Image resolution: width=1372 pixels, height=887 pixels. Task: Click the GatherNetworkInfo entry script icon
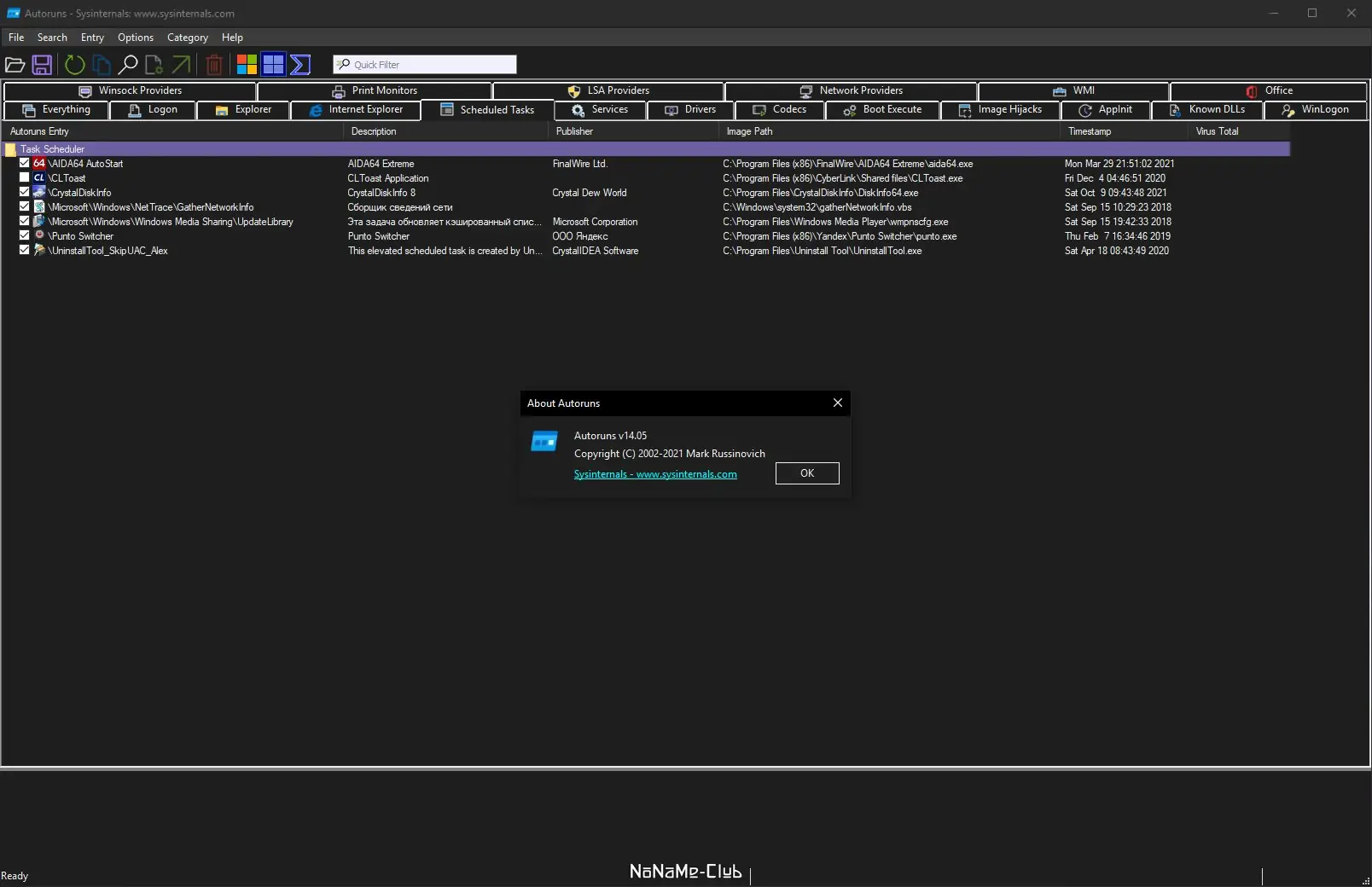(39, 206)
